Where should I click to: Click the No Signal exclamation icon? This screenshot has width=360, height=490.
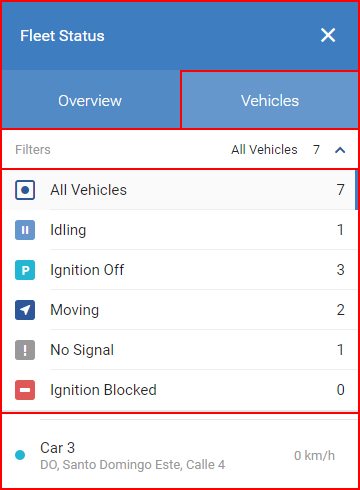coord(25,350)
